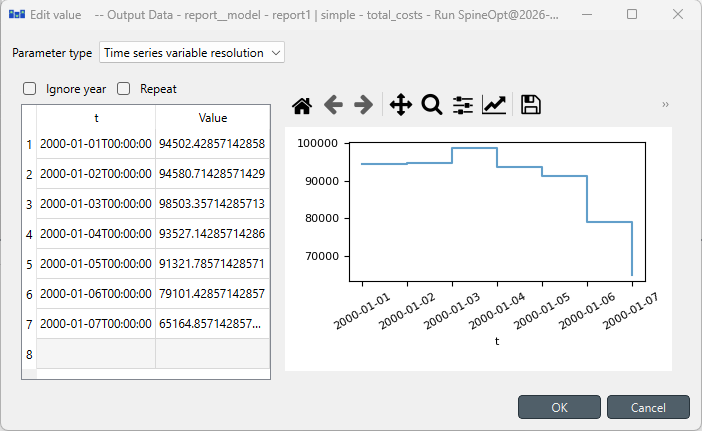Click the OK button
This screenshot has width=702, height=431.
pyautogui.click(x=559, y=407)
